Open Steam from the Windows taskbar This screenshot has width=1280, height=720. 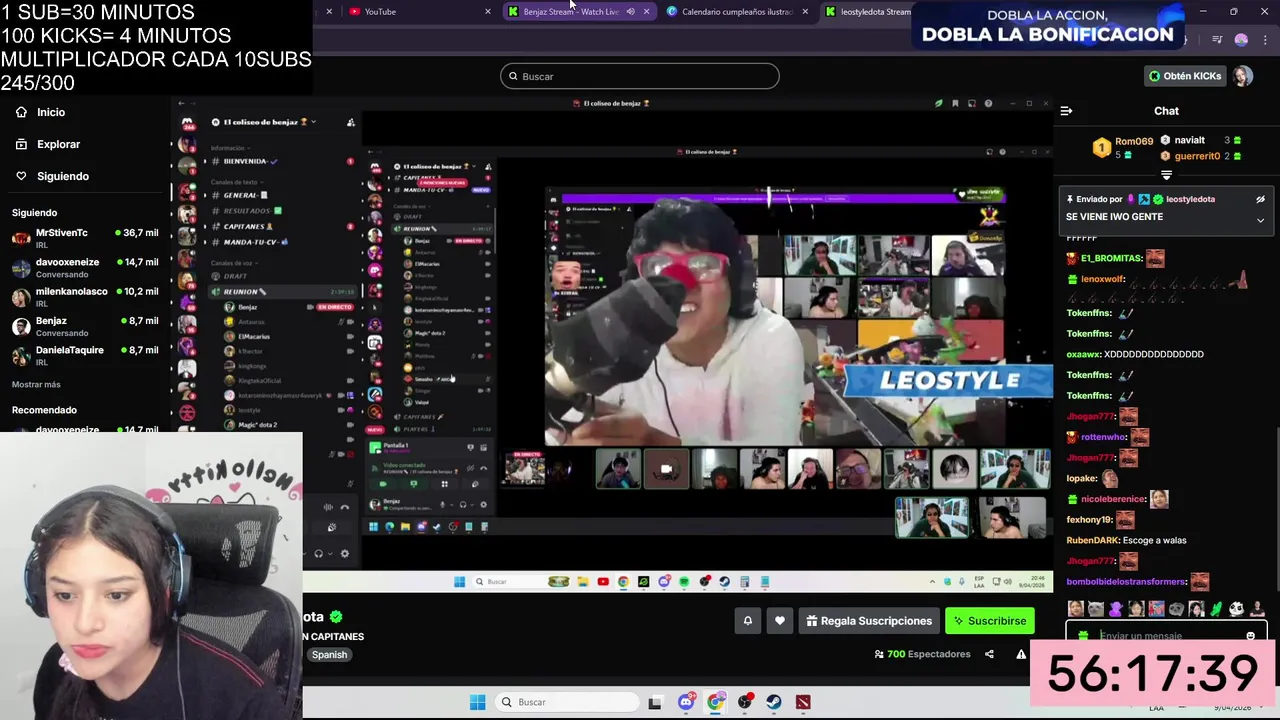(x=774, y=702)
